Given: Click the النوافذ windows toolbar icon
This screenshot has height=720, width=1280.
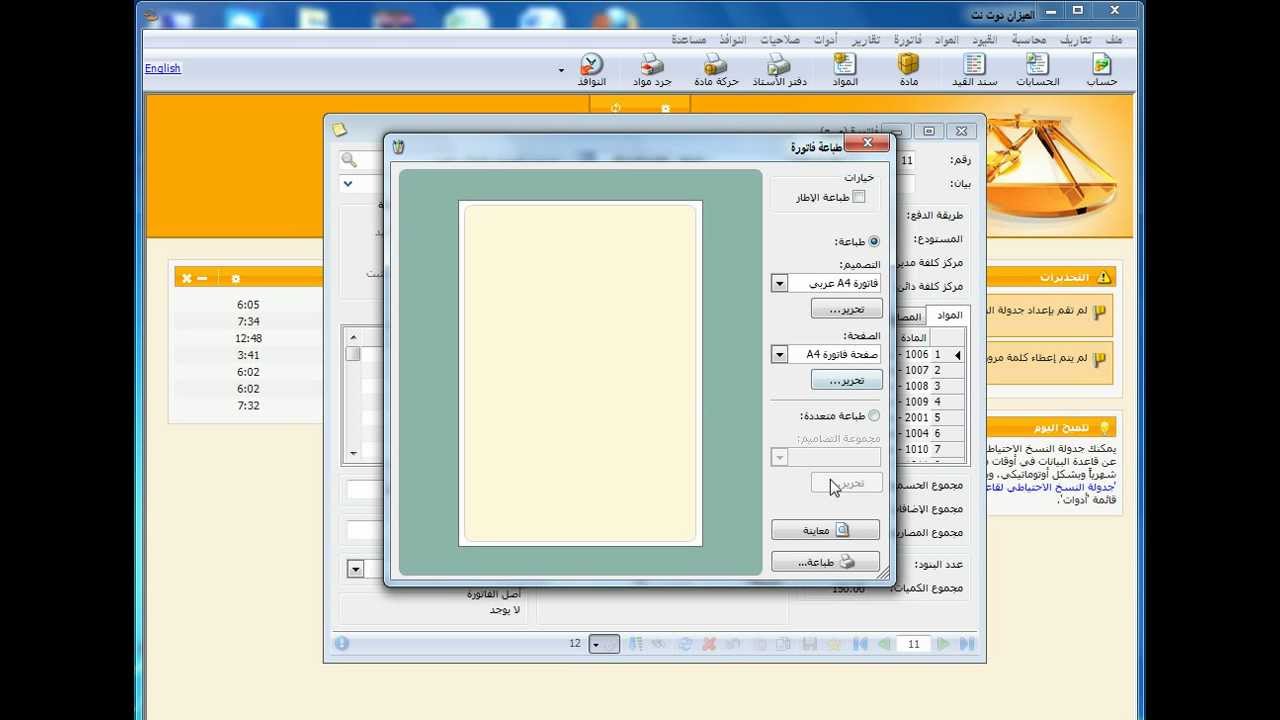Looking at the screenshot, I should 592,70.
